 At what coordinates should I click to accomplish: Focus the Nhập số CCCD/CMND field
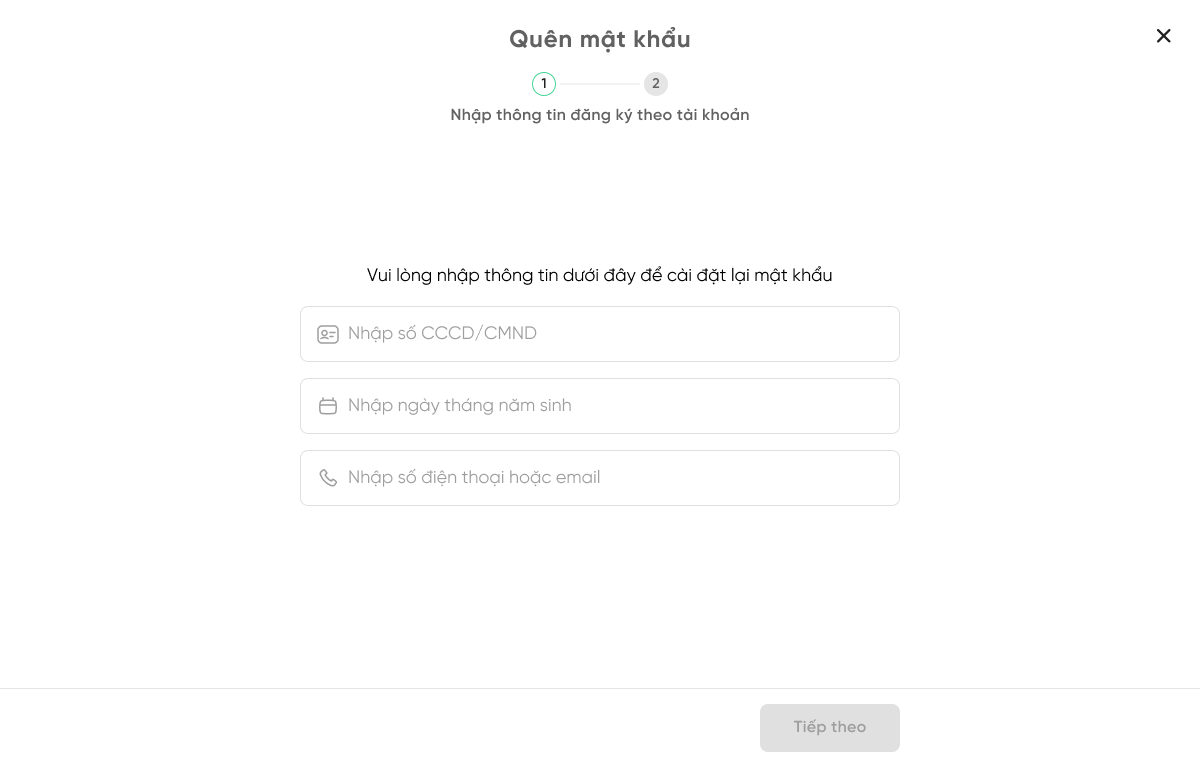click(x=700, y=334)
